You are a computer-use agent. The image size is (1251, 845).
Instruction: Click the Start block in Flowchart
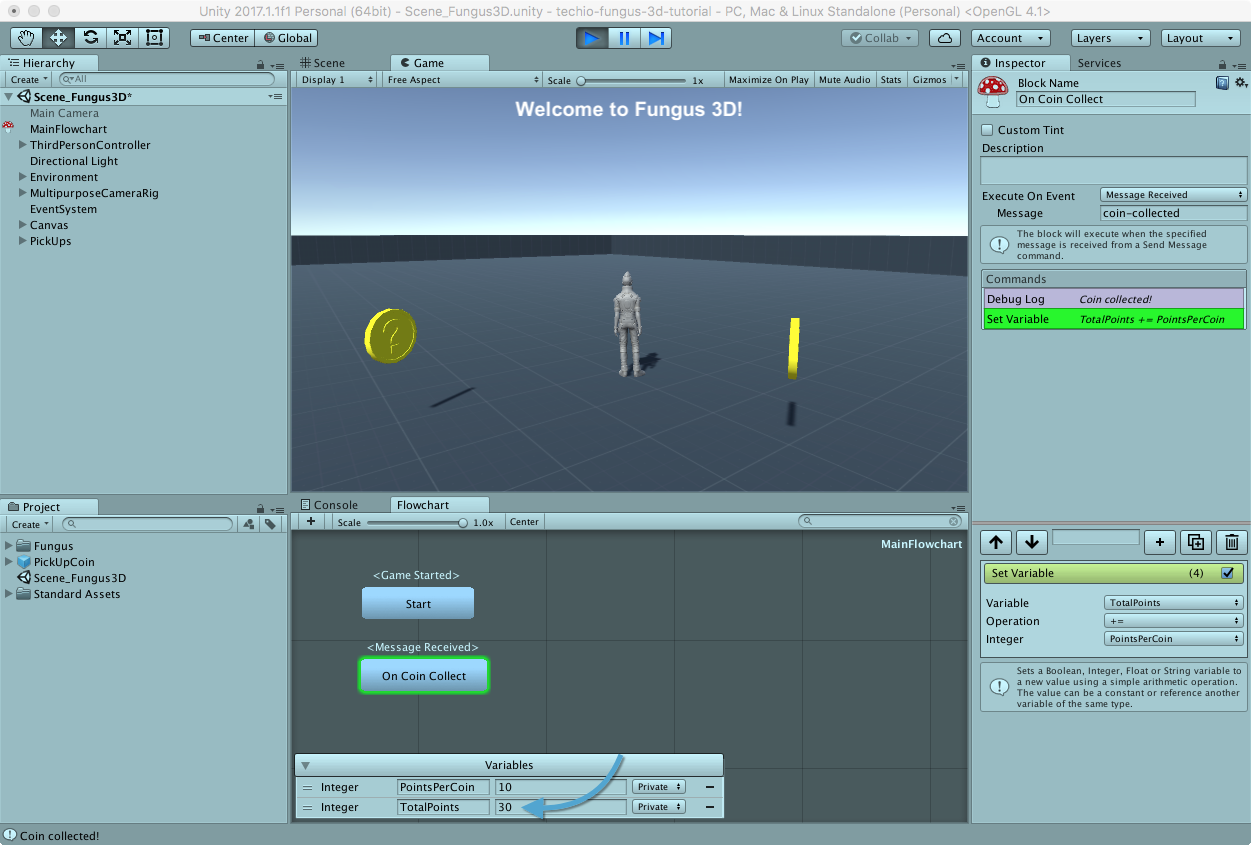point(418,604)
